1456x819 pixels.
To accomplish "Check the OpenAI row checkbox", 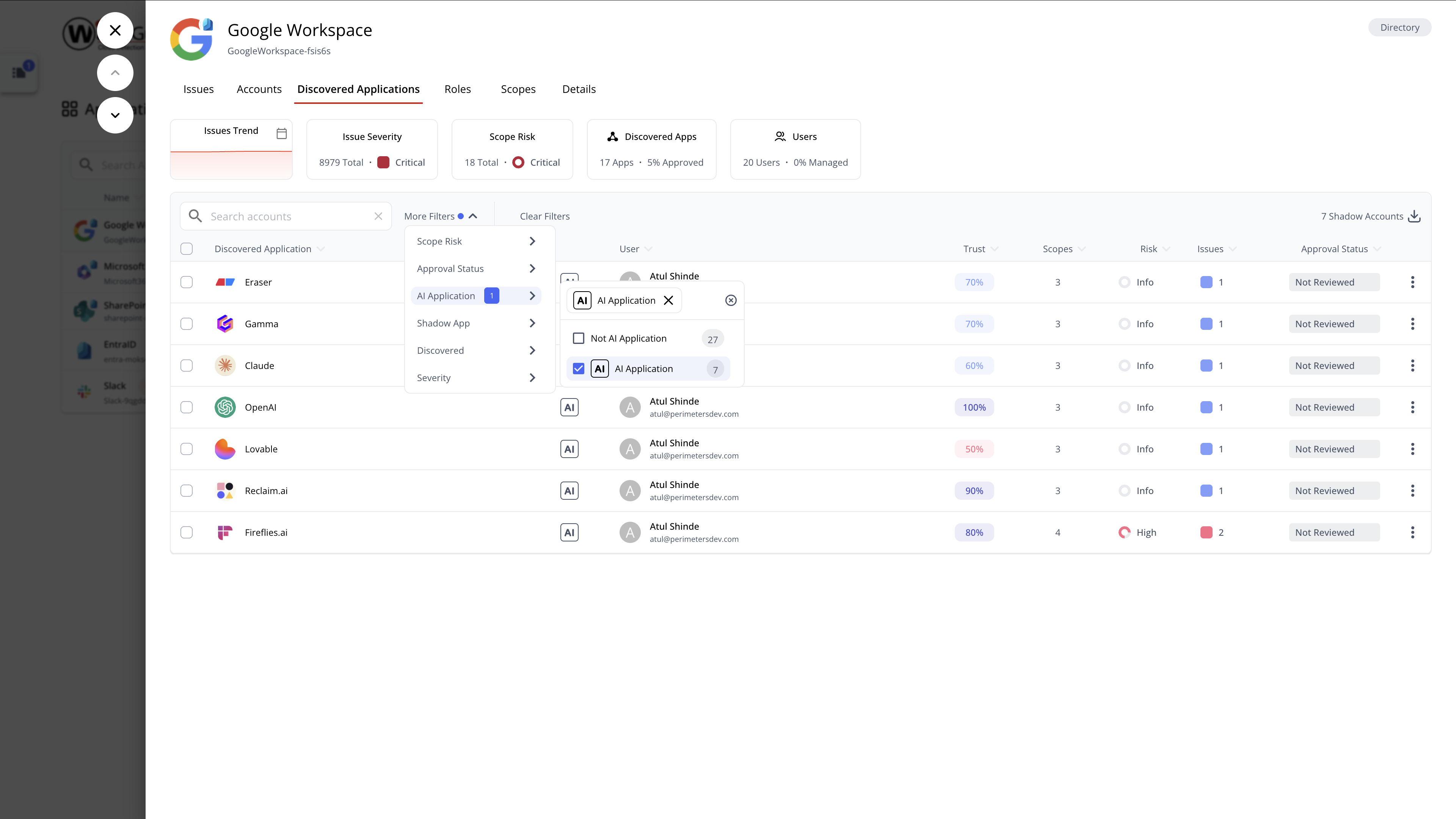I will [187, 408].
